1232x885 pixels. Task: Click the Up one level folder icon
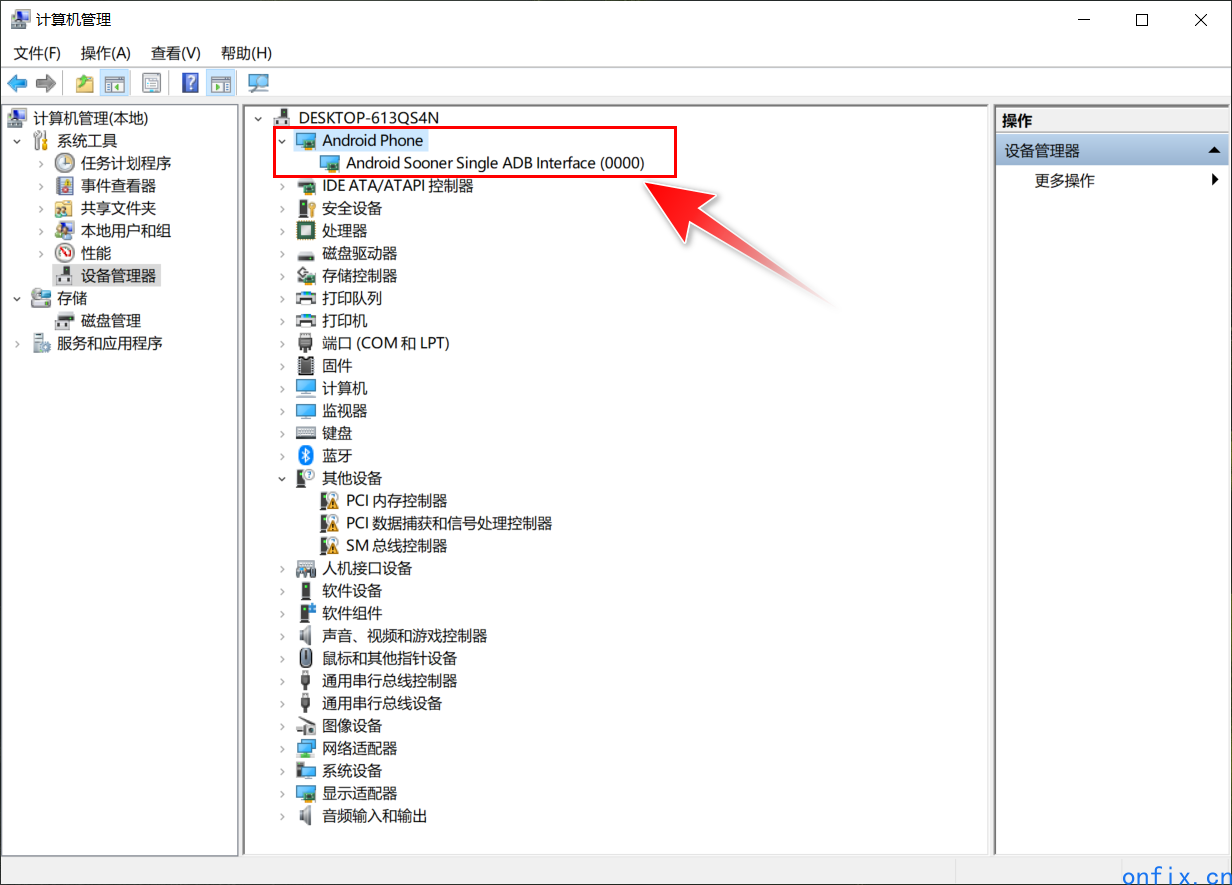click(85, 83)
